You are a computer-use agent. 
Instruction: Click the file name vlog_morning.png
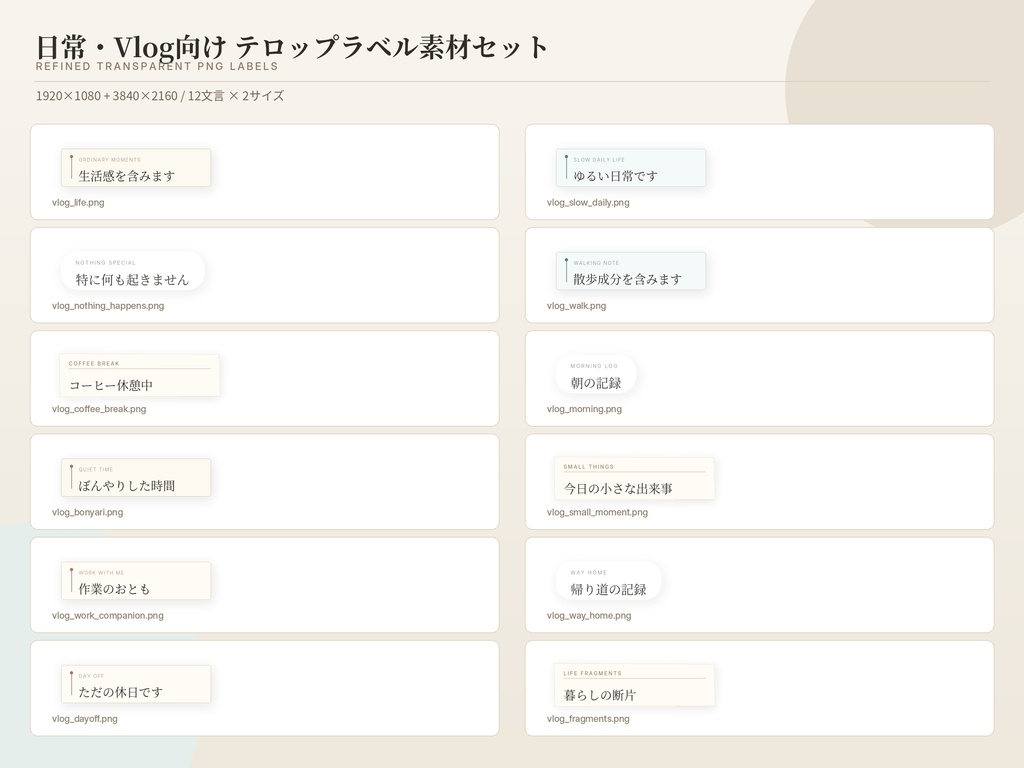coord(584,409)
